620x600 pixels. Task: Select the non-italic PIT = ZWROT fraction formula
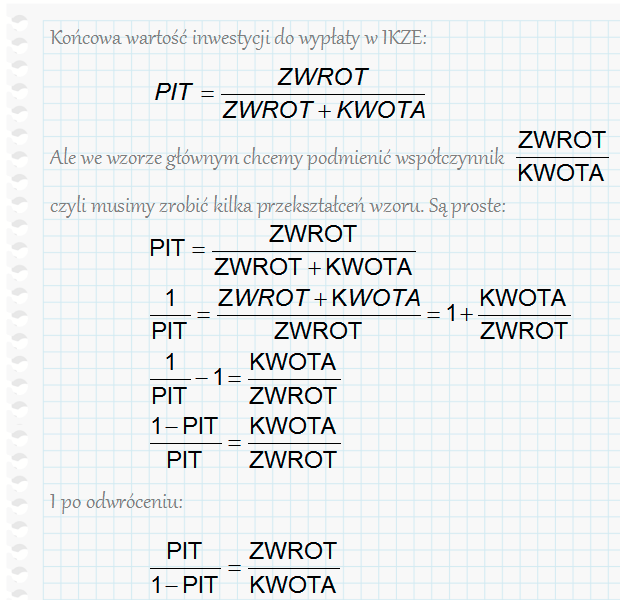[282, 250]
